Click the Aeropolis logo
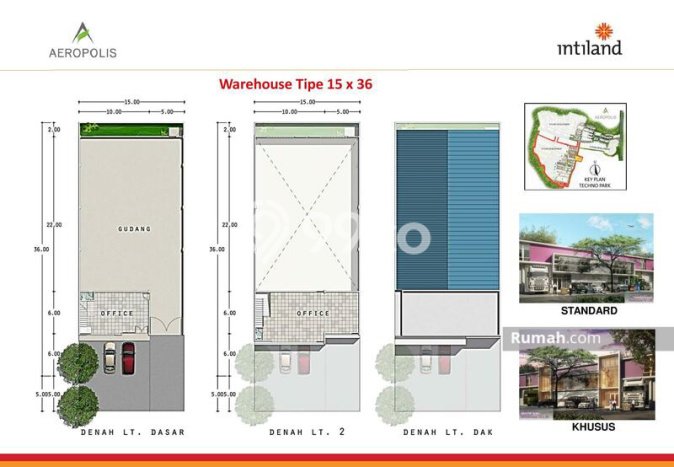The height and width of the screenshot is (467, 674). click(83, 40)
